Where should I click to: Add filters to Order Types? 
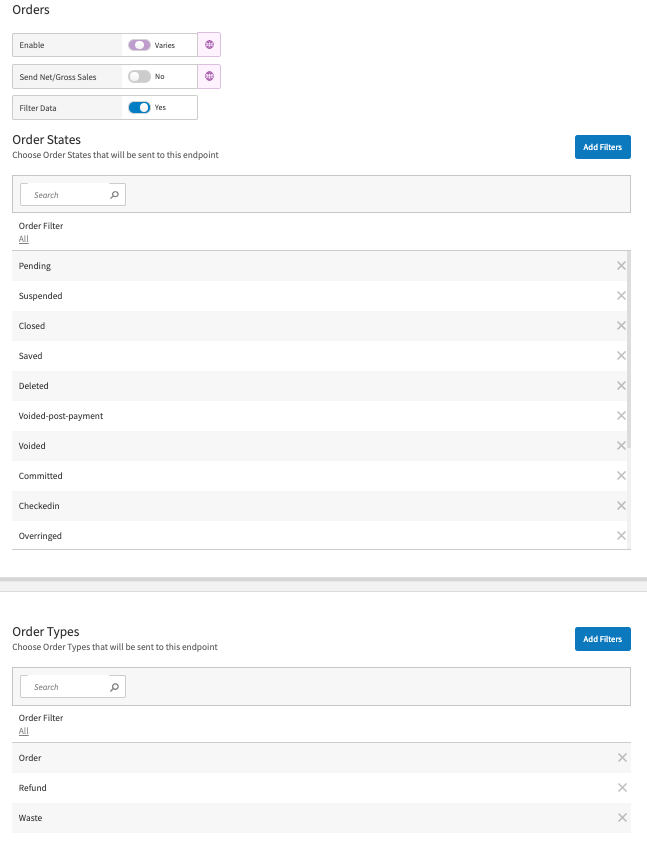pyautogui.click(x=602, y=639)
